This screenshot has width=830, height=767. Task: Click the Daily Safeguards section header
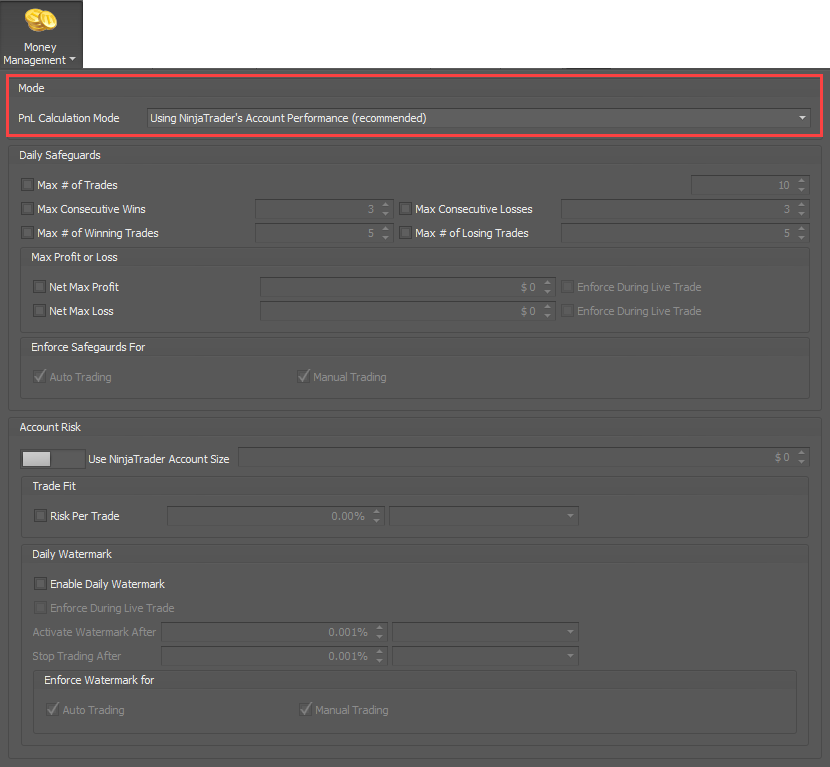60,155
